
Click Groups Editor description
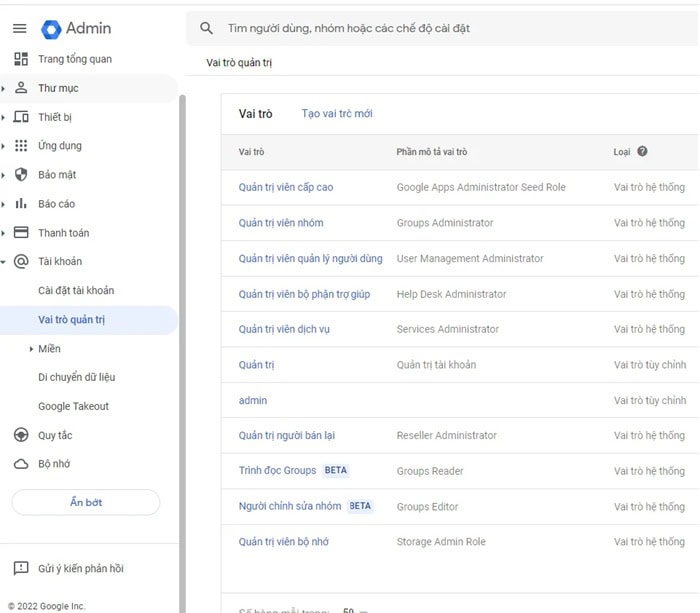[x=427, y=507]
